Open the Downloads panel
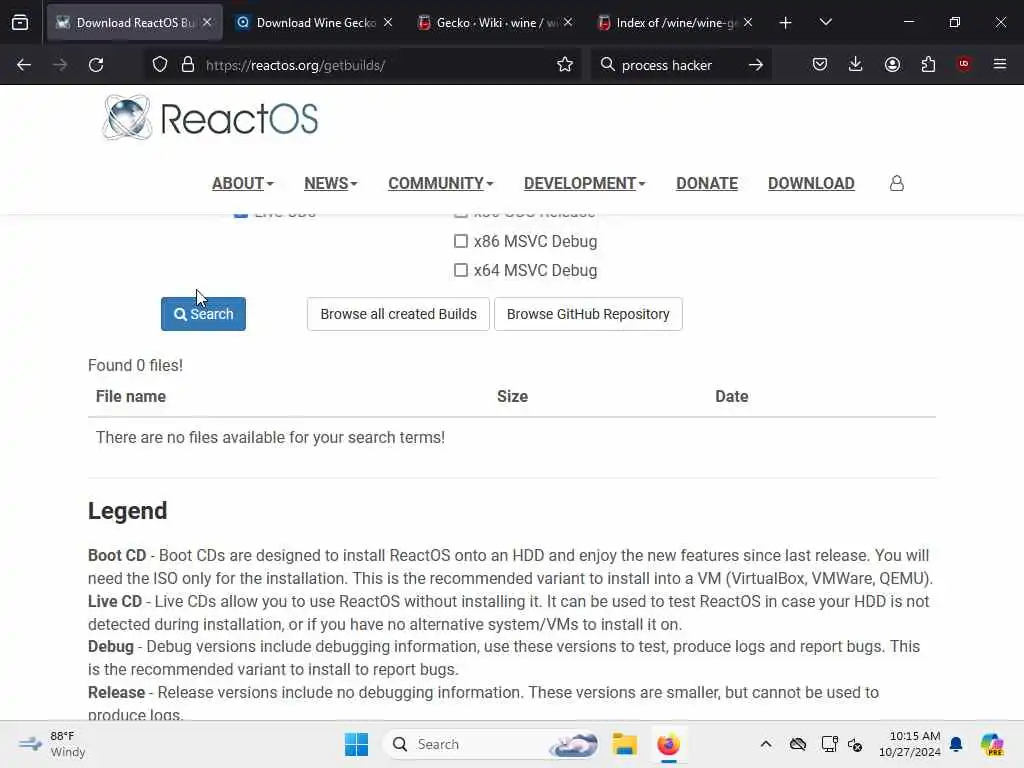 pos(856,65)
